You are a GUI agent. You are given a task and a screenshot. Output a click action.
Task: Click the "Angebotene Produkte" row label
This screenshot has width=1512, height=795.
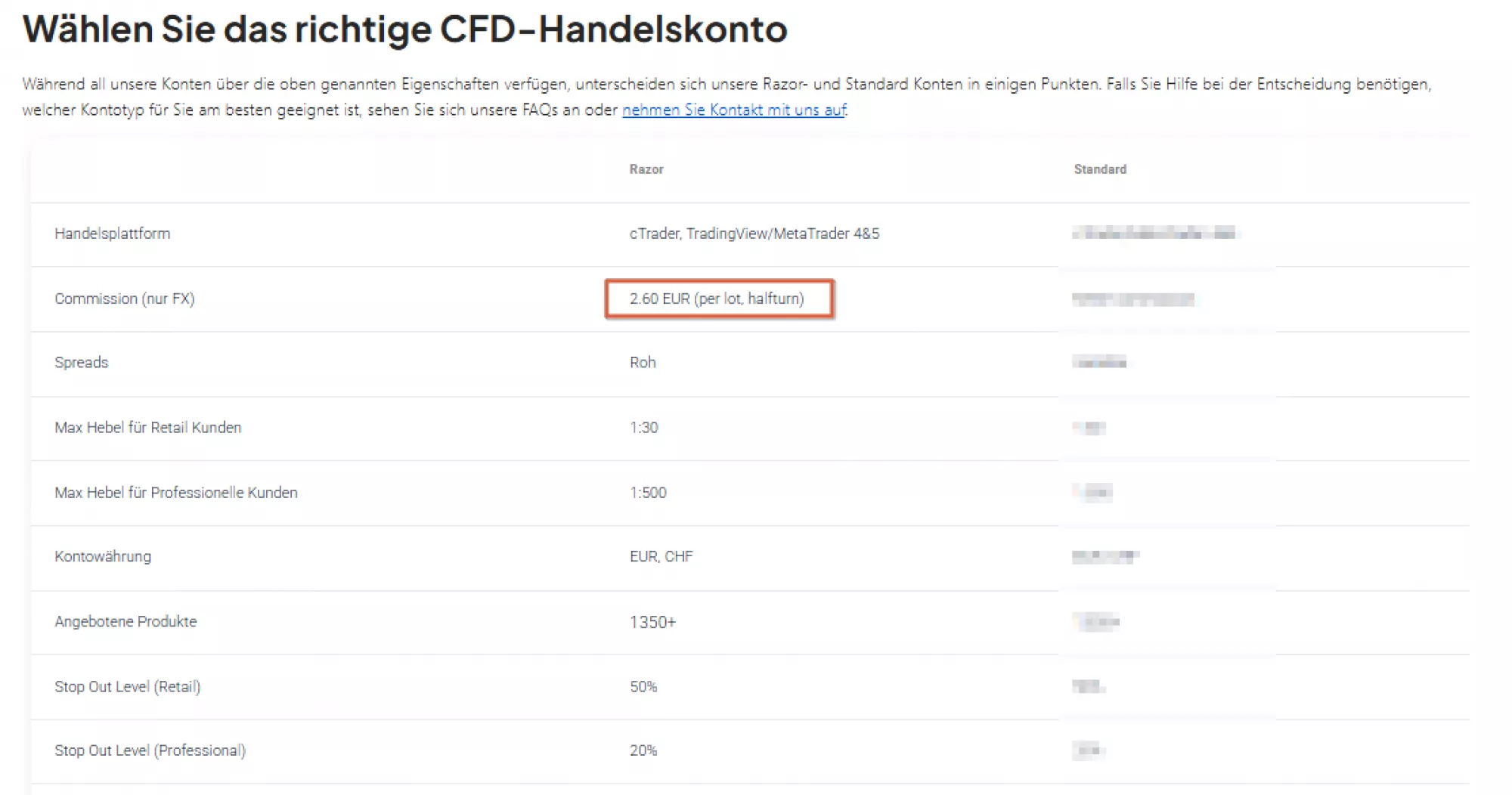pos(125,622)
